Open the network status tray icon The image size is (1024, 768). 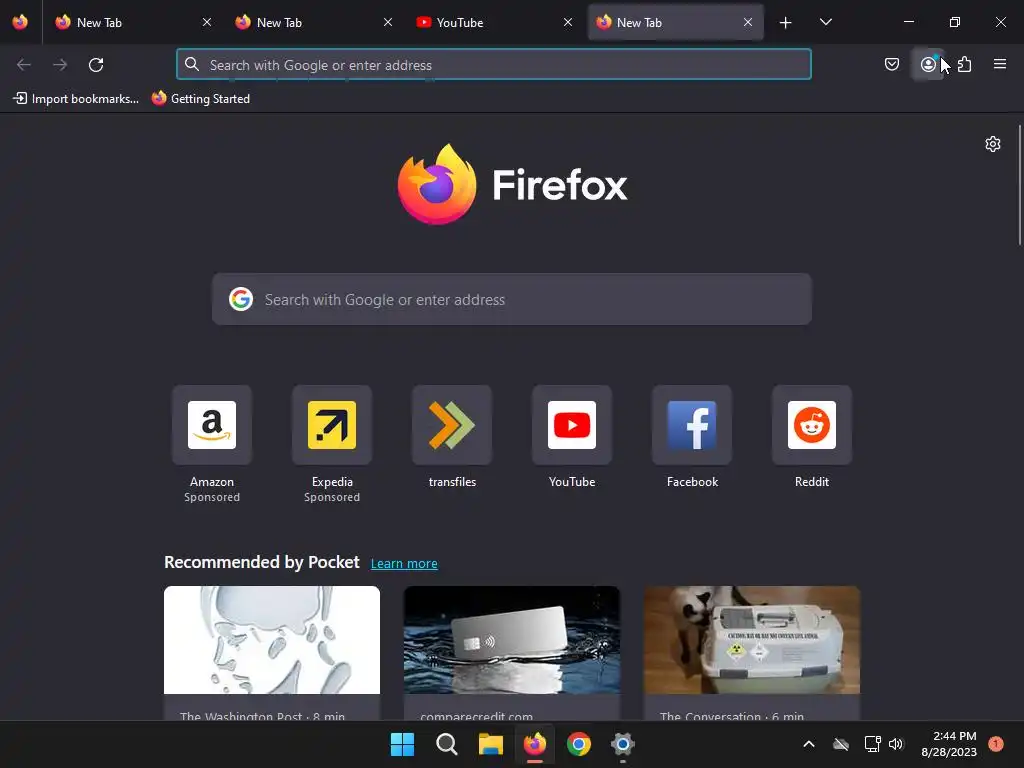pos(872,744)
